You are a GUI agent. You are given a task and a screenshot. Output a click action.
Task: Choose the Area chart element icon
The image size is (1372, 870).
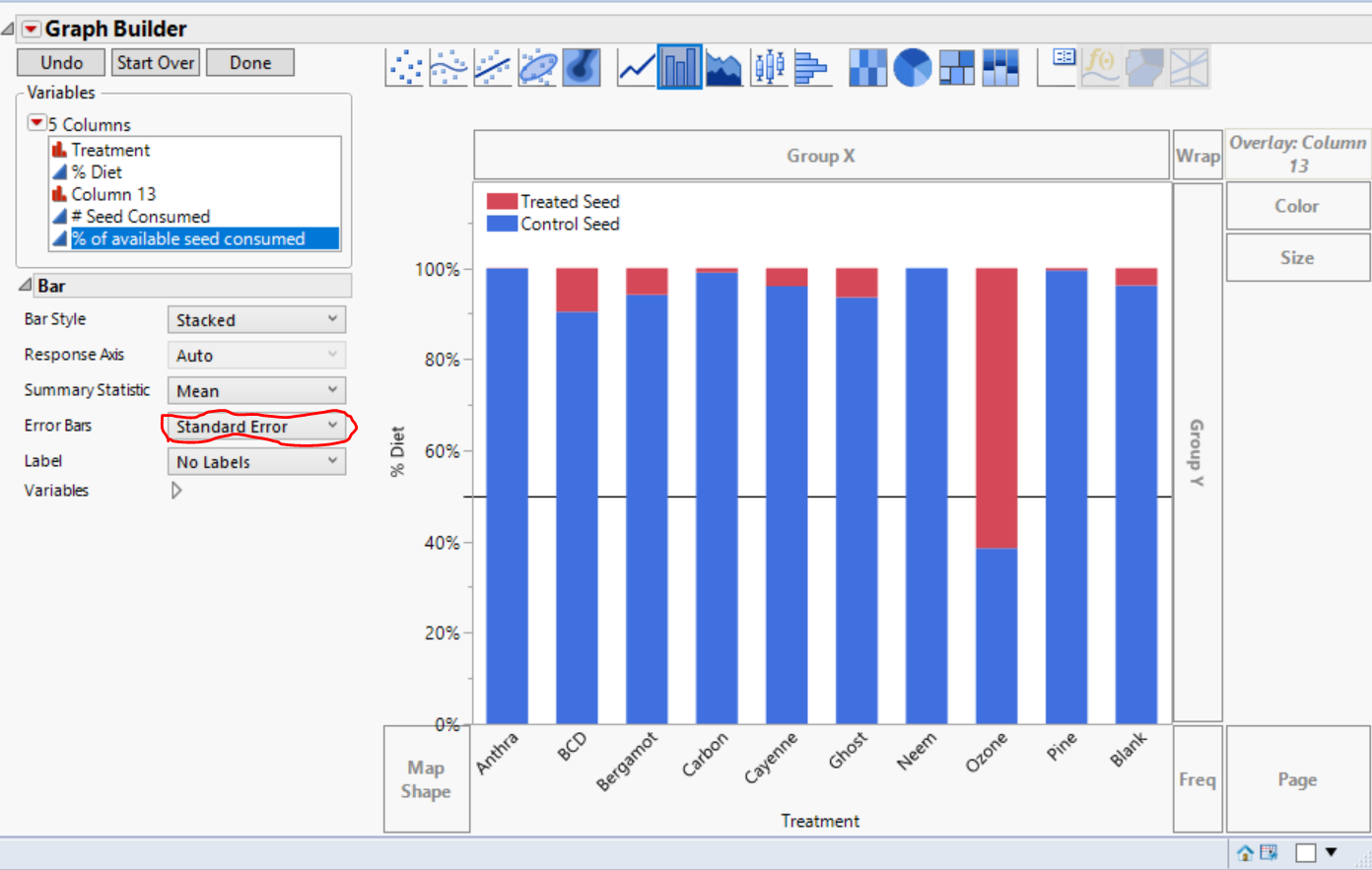click(x=723, y=68)
